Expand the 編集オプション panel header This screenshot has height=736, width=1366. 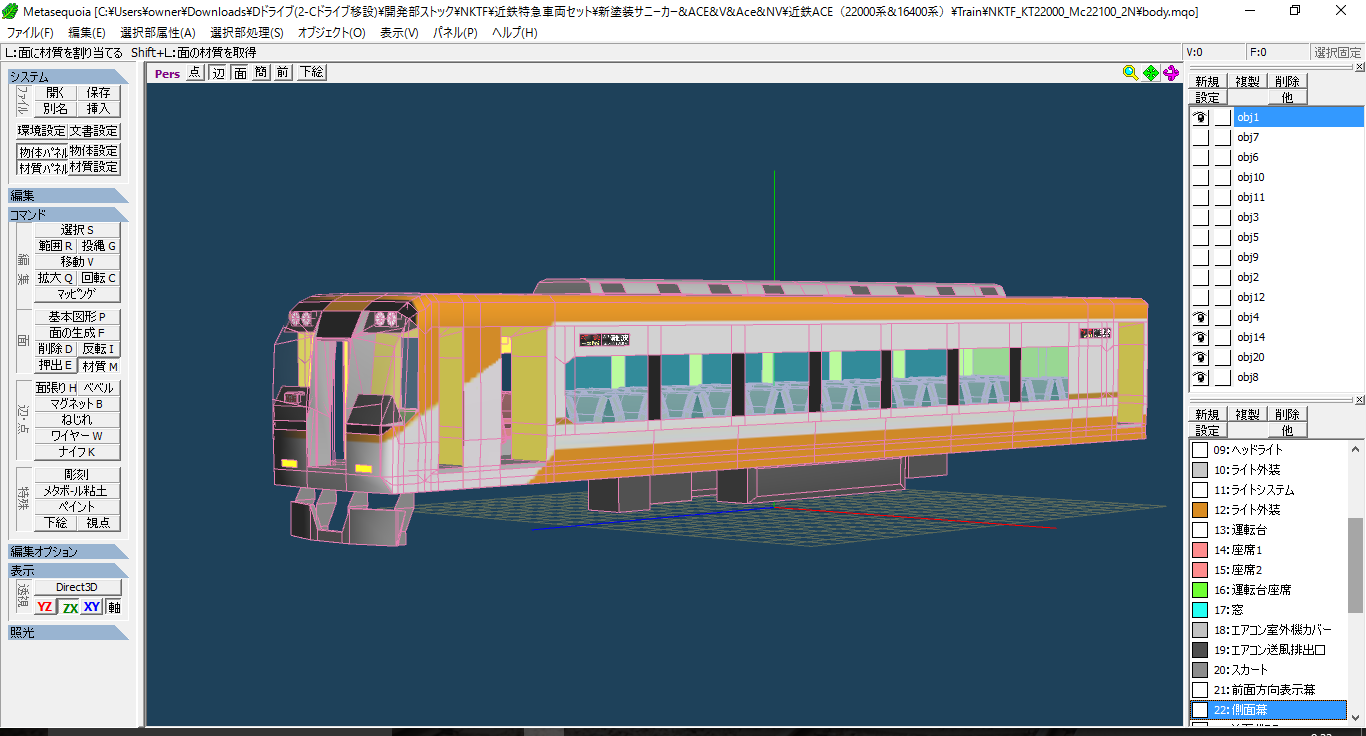click(68, 551)
